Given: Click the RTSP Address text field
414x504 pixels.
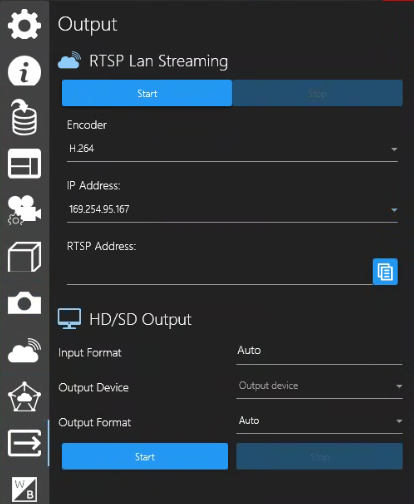Looking at the screenshot, I should [x=220, y=272].
